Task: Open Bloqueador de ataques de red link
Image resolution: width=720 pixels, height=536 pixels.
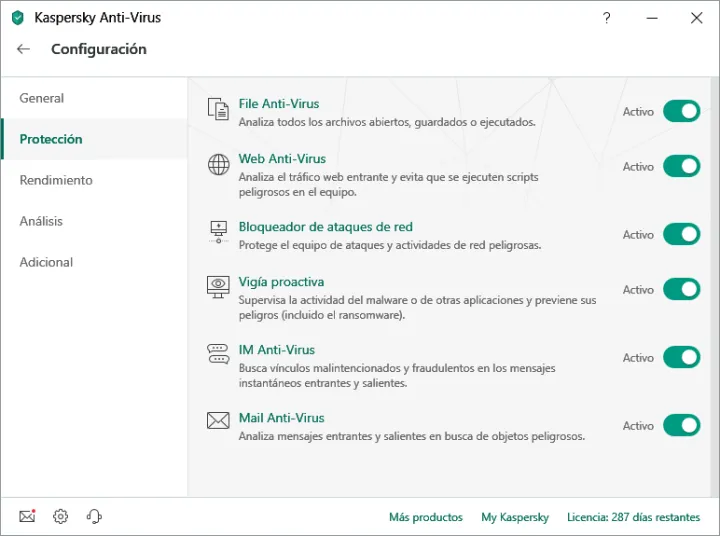Action: tap(326, 226)
